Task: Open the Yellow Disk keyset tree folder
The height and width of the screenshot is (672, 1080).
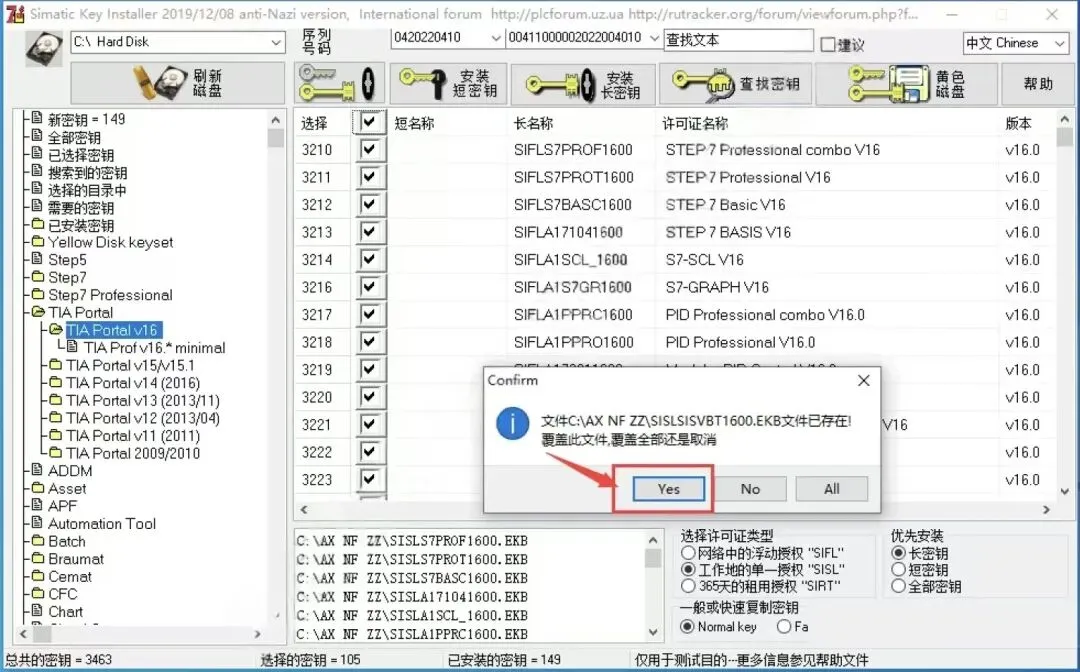Action: point(110,242)
